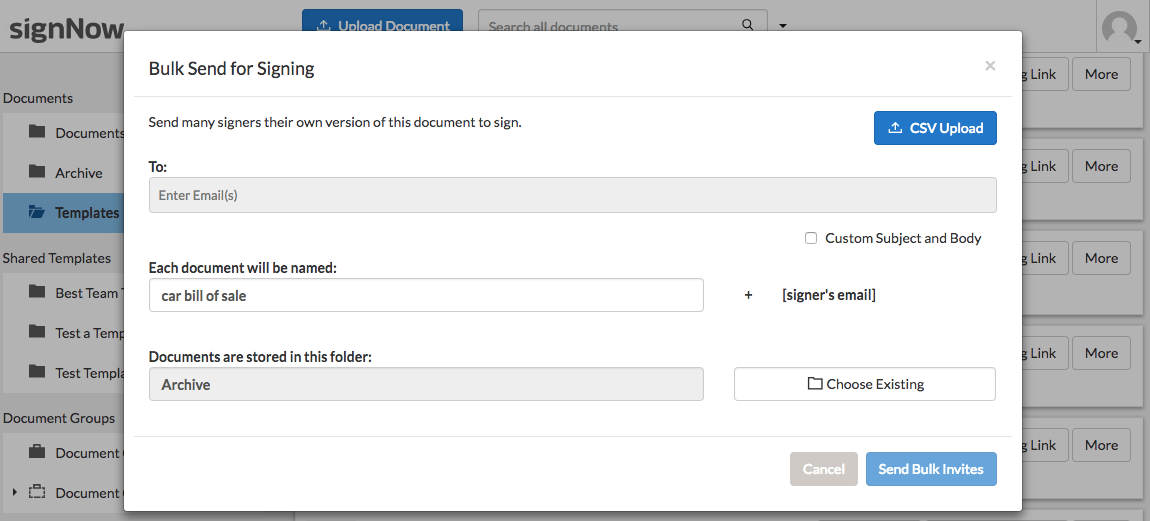1150x521 pixels.
Task: Click the Upload Document button
Action: [382, 21]
